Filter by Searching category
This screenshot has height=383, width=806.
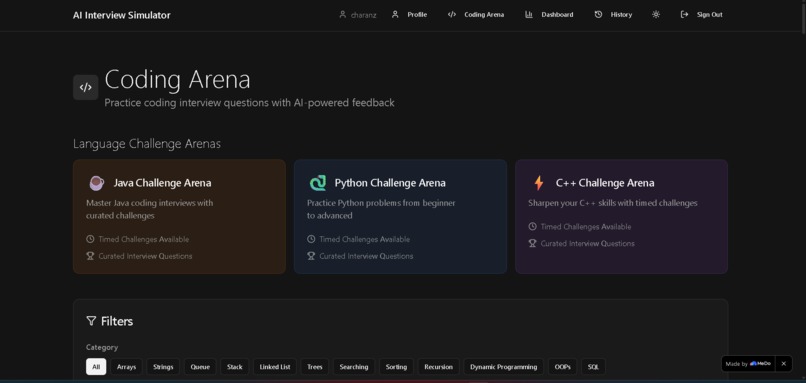coord(354,367)
